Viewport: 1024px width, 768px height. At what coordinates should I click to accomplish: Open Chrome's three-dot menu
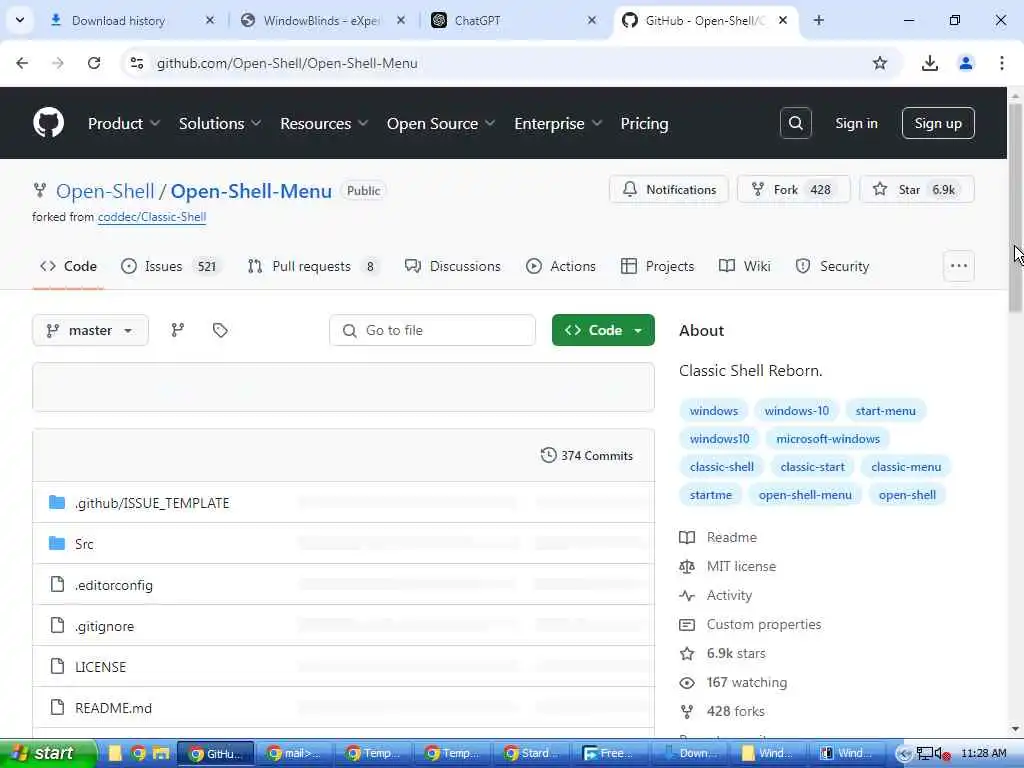[x=1001, y=63]
